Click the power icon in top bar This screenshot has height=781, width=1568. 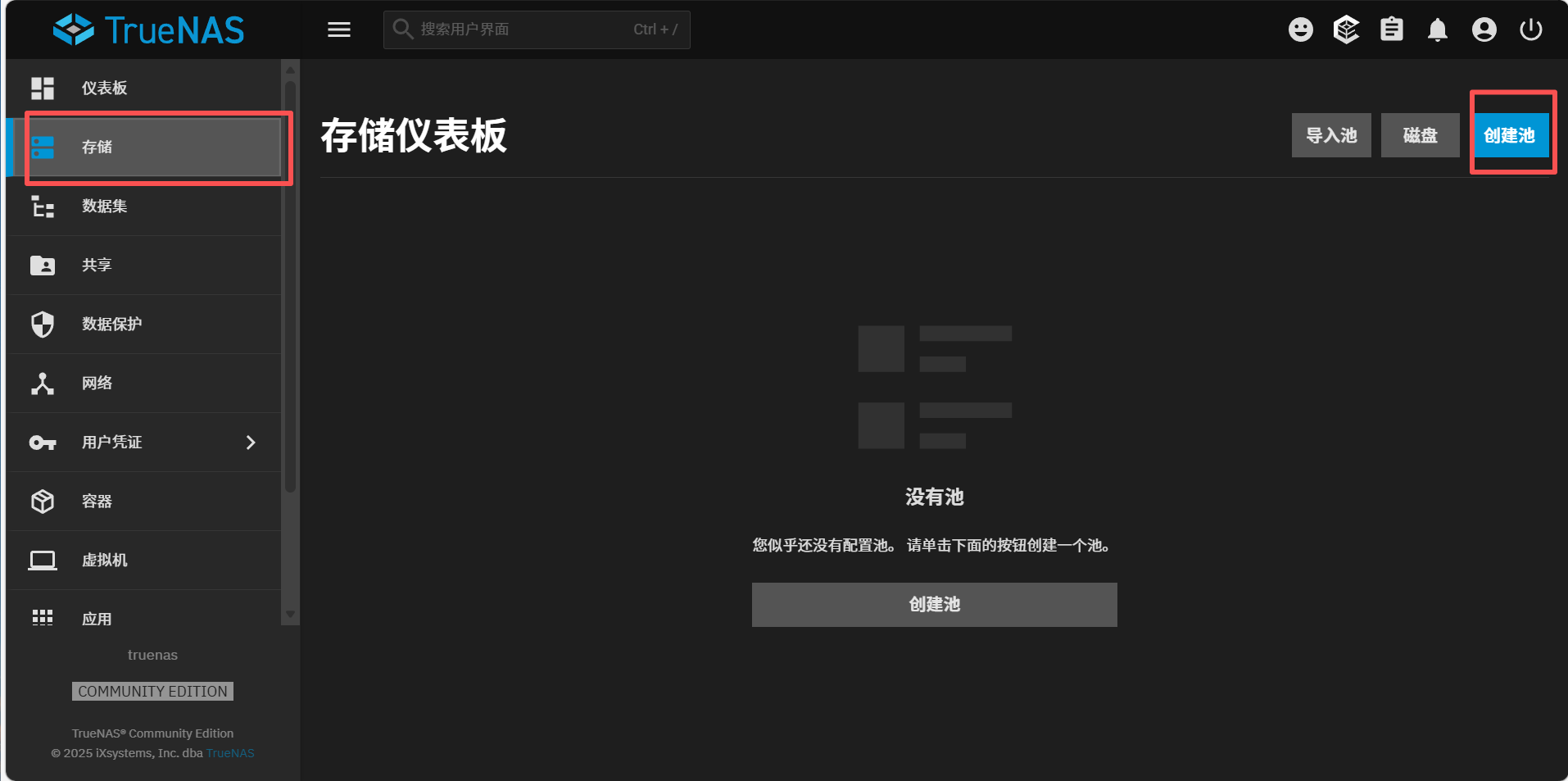(1530, 30)
